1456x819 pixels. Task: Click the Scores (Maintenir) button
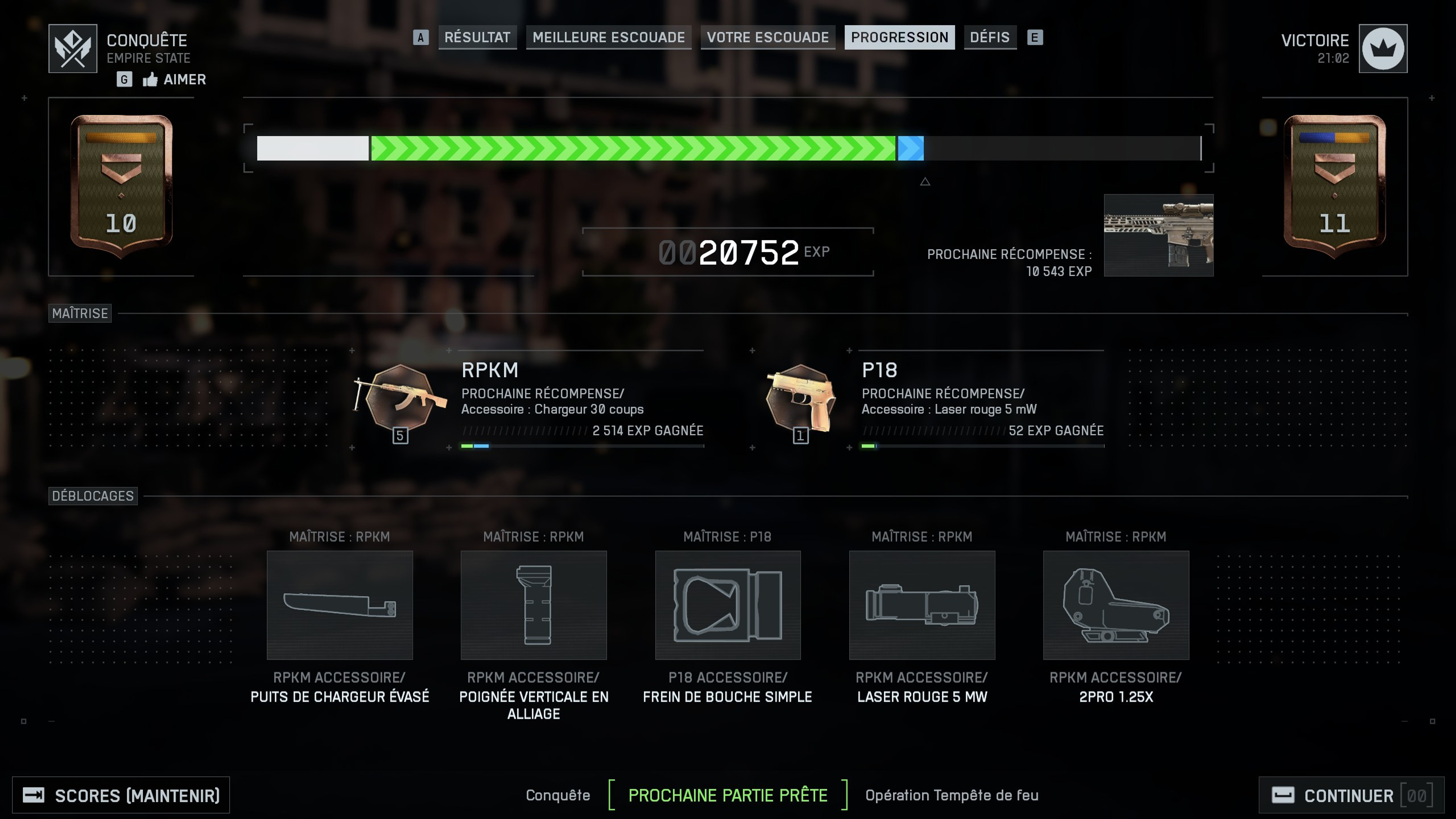pyautogui.click(x=121, y=795)
